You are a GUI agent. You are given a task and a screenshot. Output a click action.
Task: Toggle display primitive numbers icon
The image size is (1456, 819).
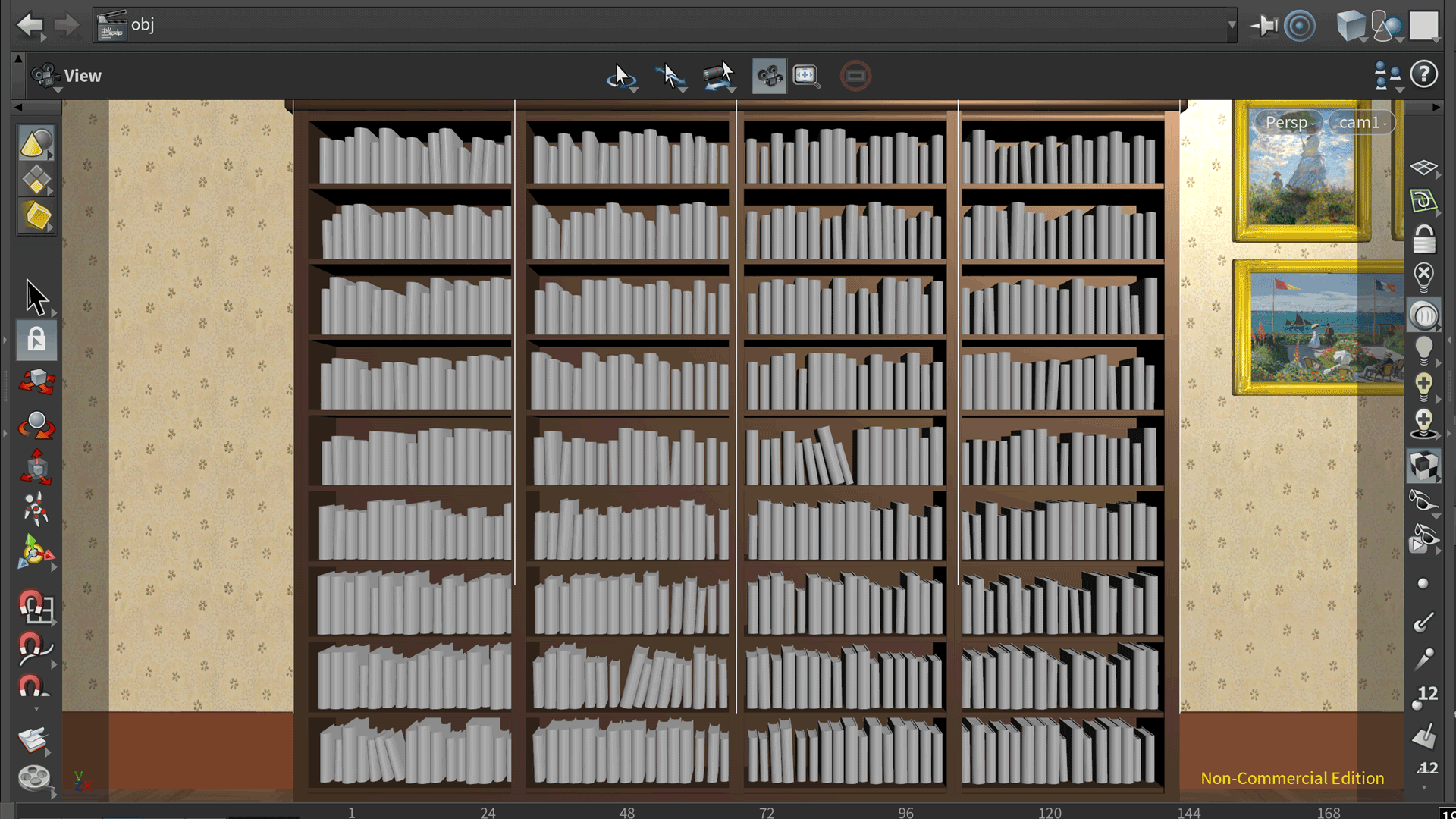click(1426, 770)
